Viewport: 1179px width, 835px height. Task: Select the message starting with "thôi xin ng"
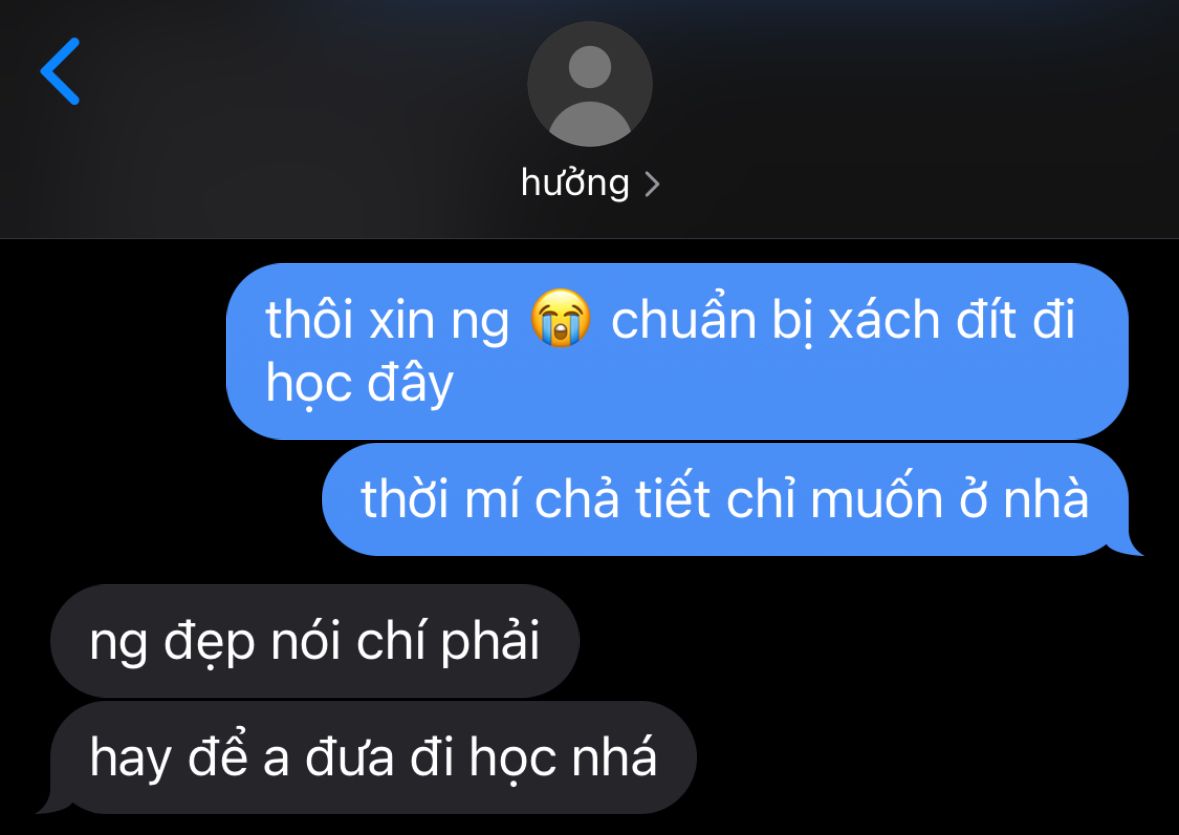pyautogui.click(x=677, y=351)
